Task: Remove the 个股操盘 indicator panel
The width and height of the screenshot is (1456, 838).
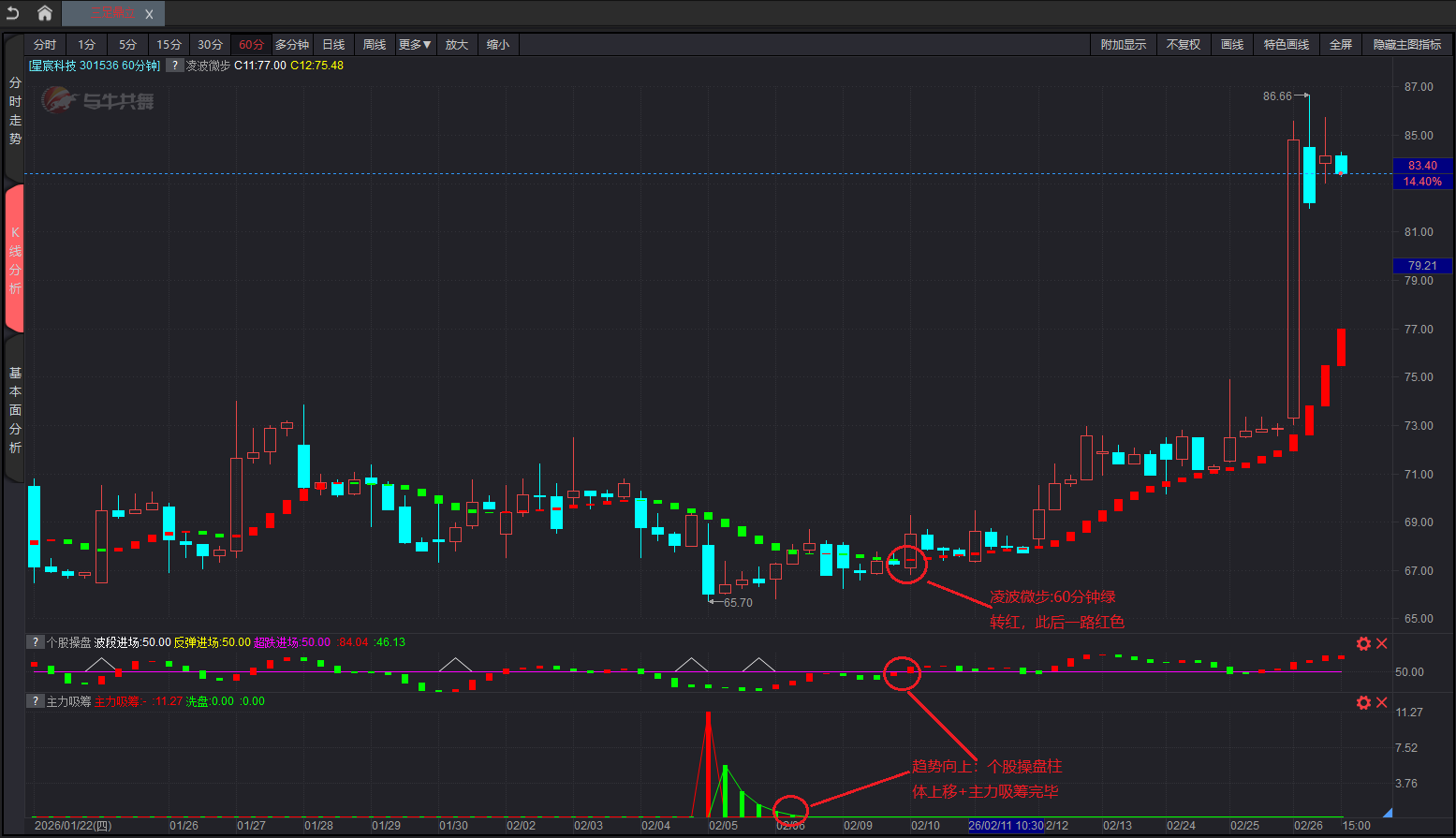Action: coord(1381,643)
